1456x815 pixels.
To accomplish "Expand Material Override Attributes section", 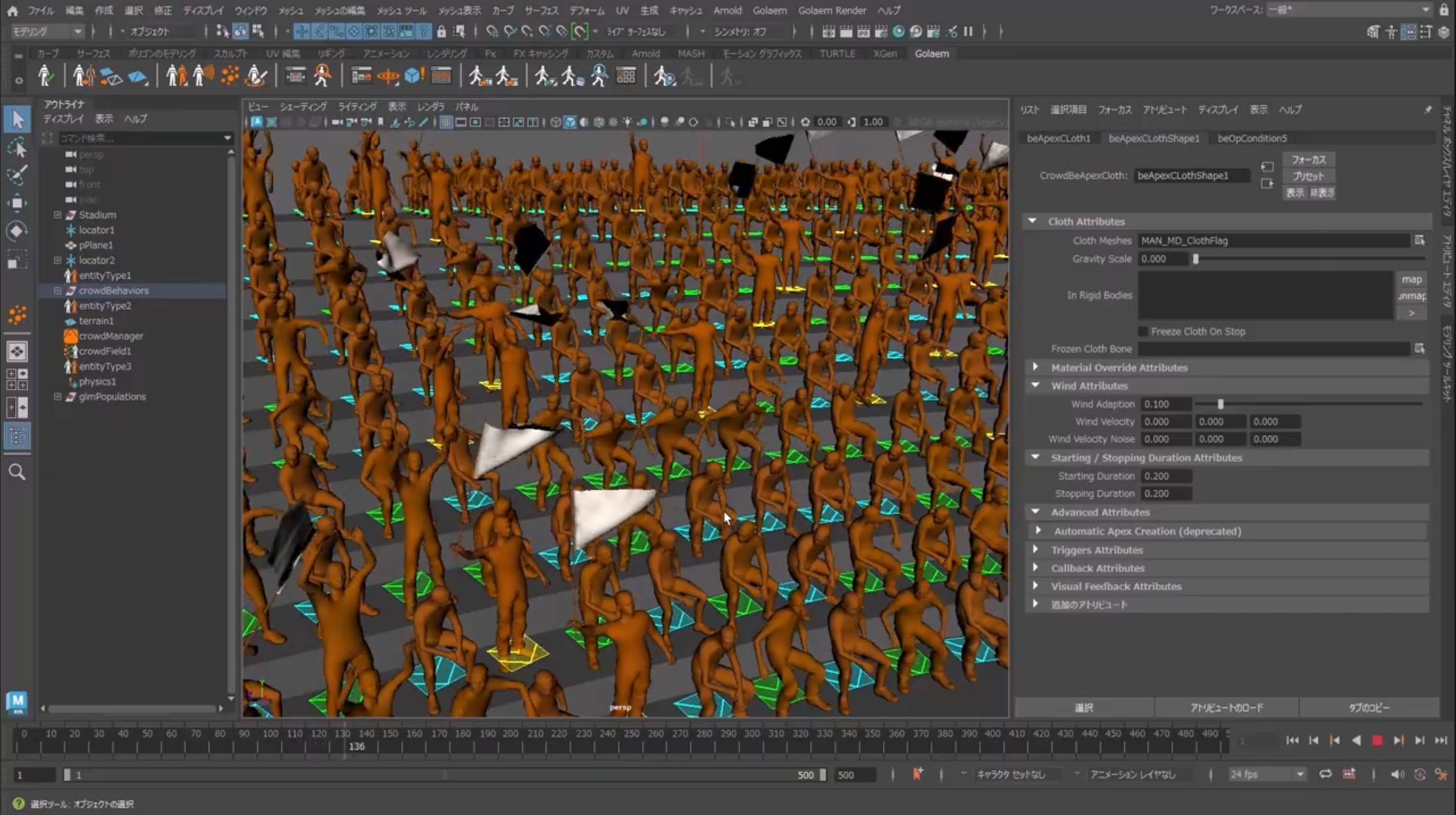I will coord(1035,367).
